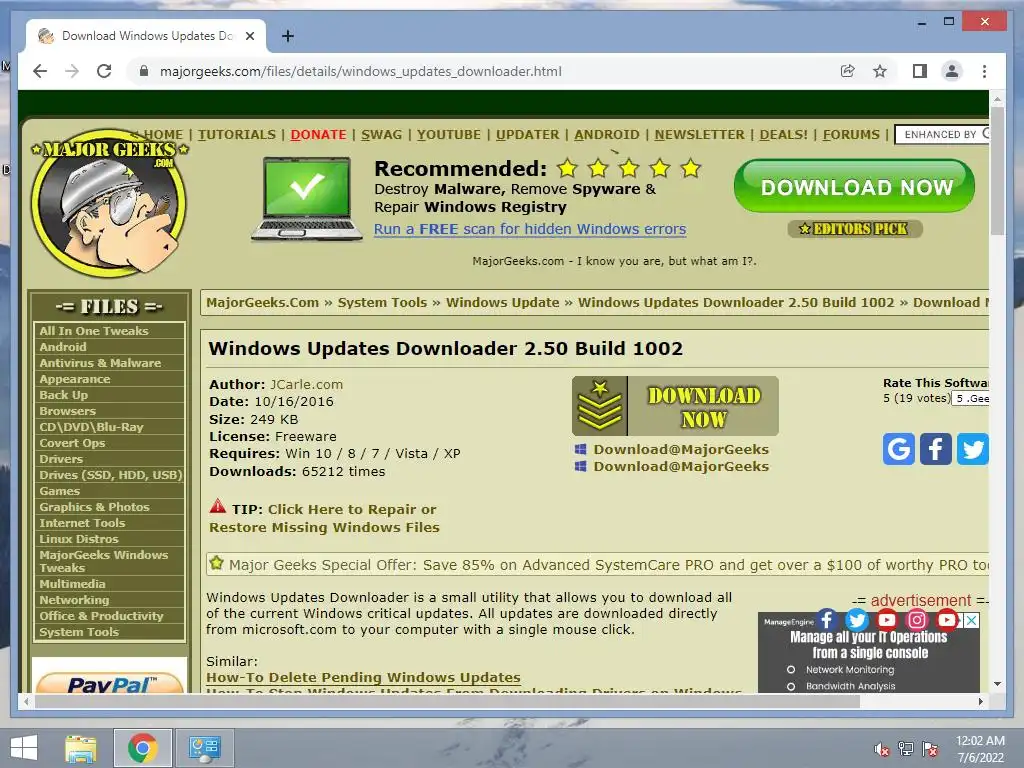The height and width of the screenshot is (768, 1024).
Task: Click Instagram icon in the advertisement
Action: (x=916, y=619)
